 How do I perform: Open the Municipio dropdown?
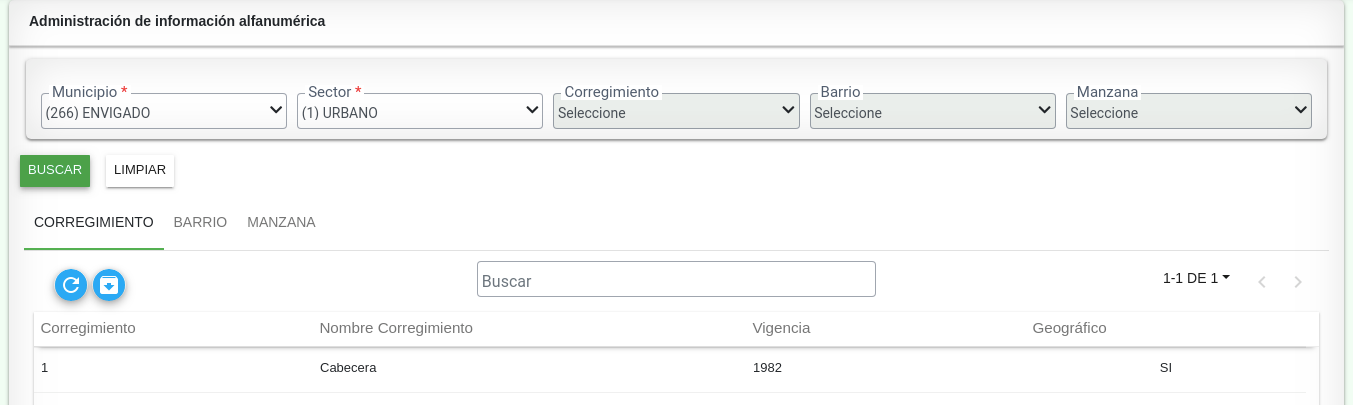tap(165, 111)
